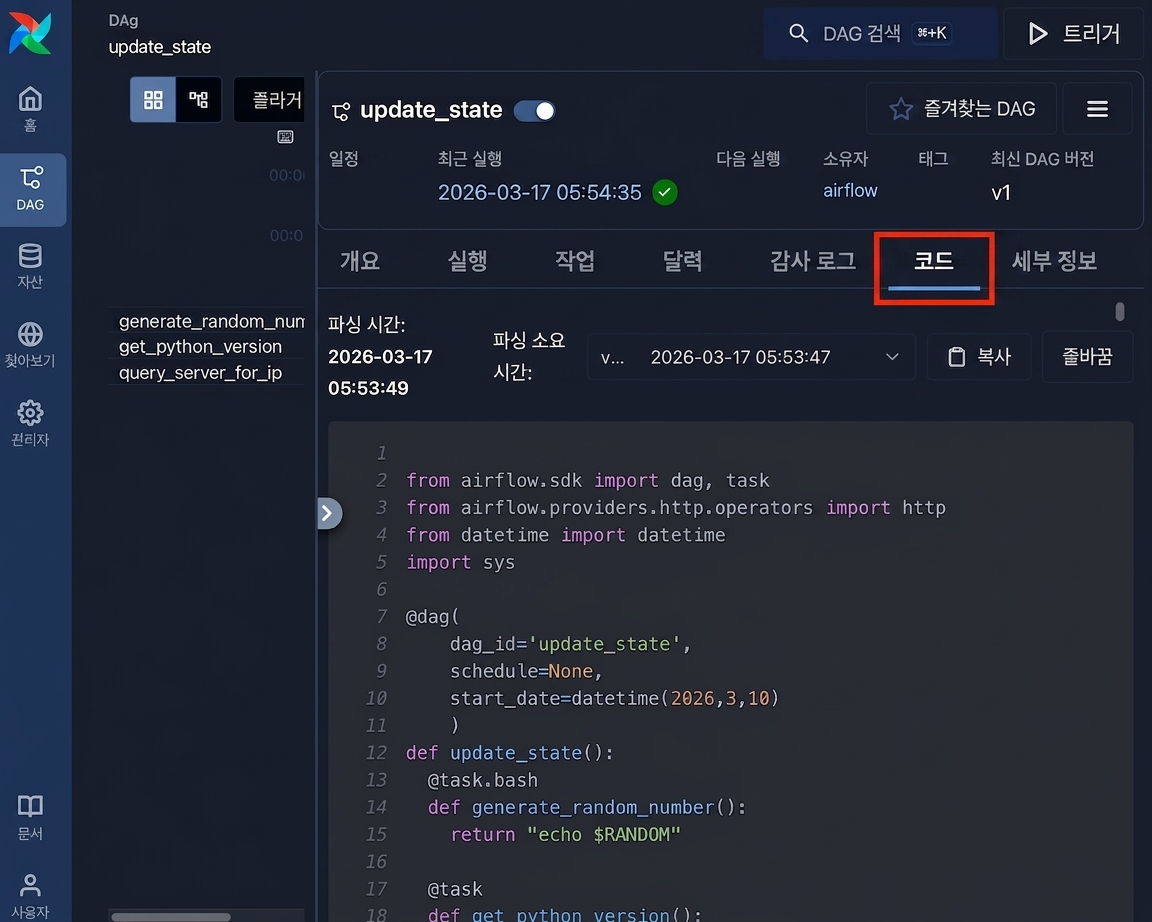Click the green success status icon
Screen dimensions: 1152x922
point(665,192)
